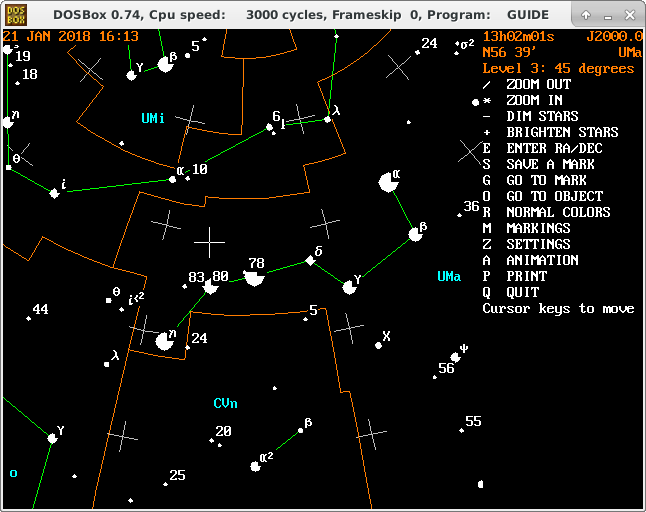This screenshot has width=646, height=512.
Task: Click ENTER RA/DEC entry
Action: pyautogui.click(x=554, y=148)
